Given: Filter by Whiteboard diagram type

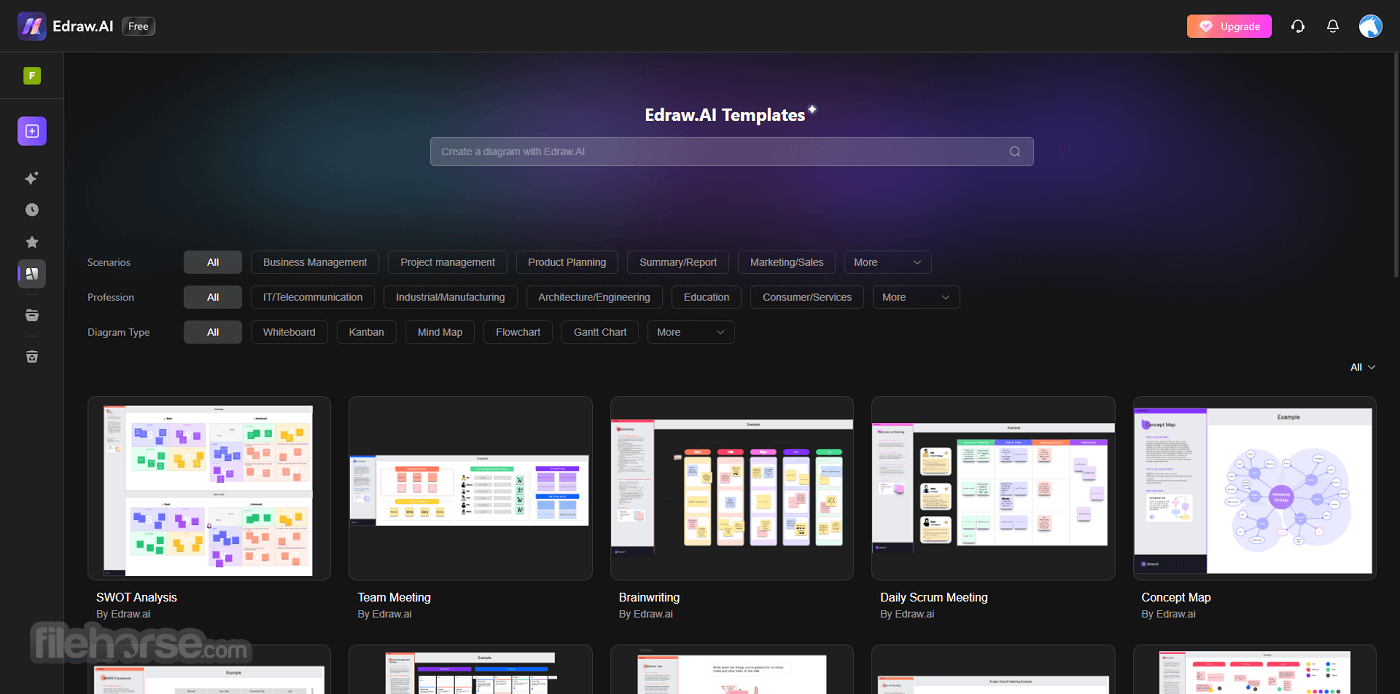Looking at the screenshot, I should 289,332.
